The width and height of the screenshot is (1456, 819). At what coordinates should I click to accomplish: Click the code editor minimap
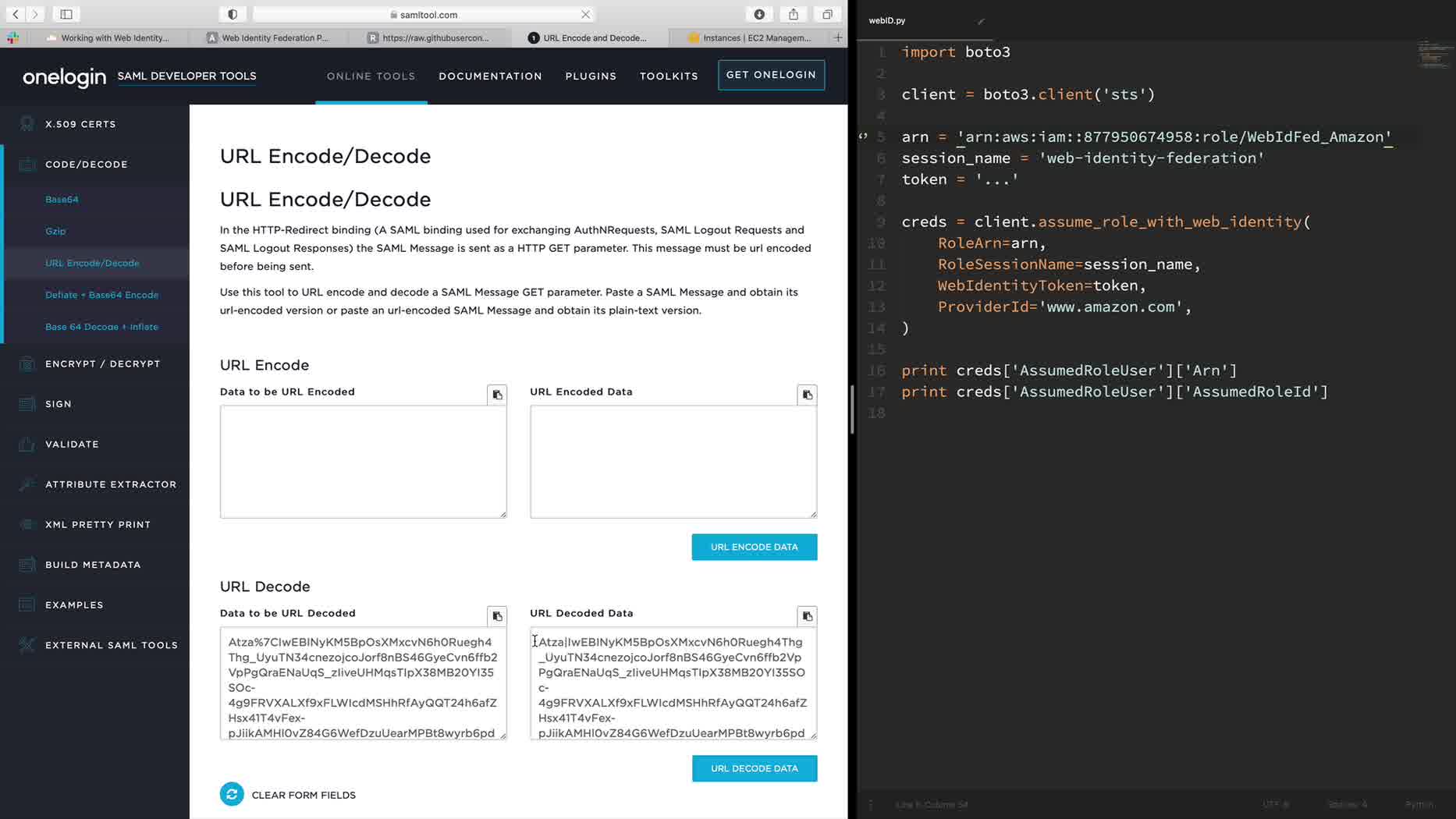tap(1434, 55)
